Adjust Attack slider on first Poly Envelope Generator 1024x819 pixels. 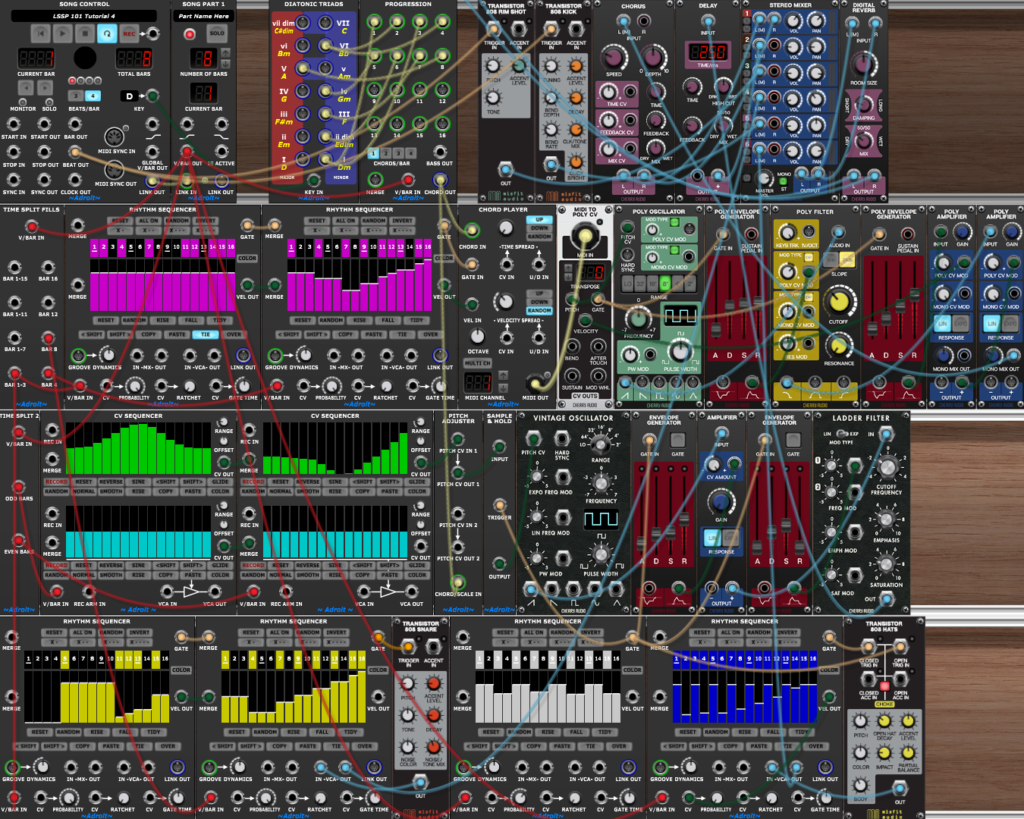pyautogui.click(x=716, y=330)
